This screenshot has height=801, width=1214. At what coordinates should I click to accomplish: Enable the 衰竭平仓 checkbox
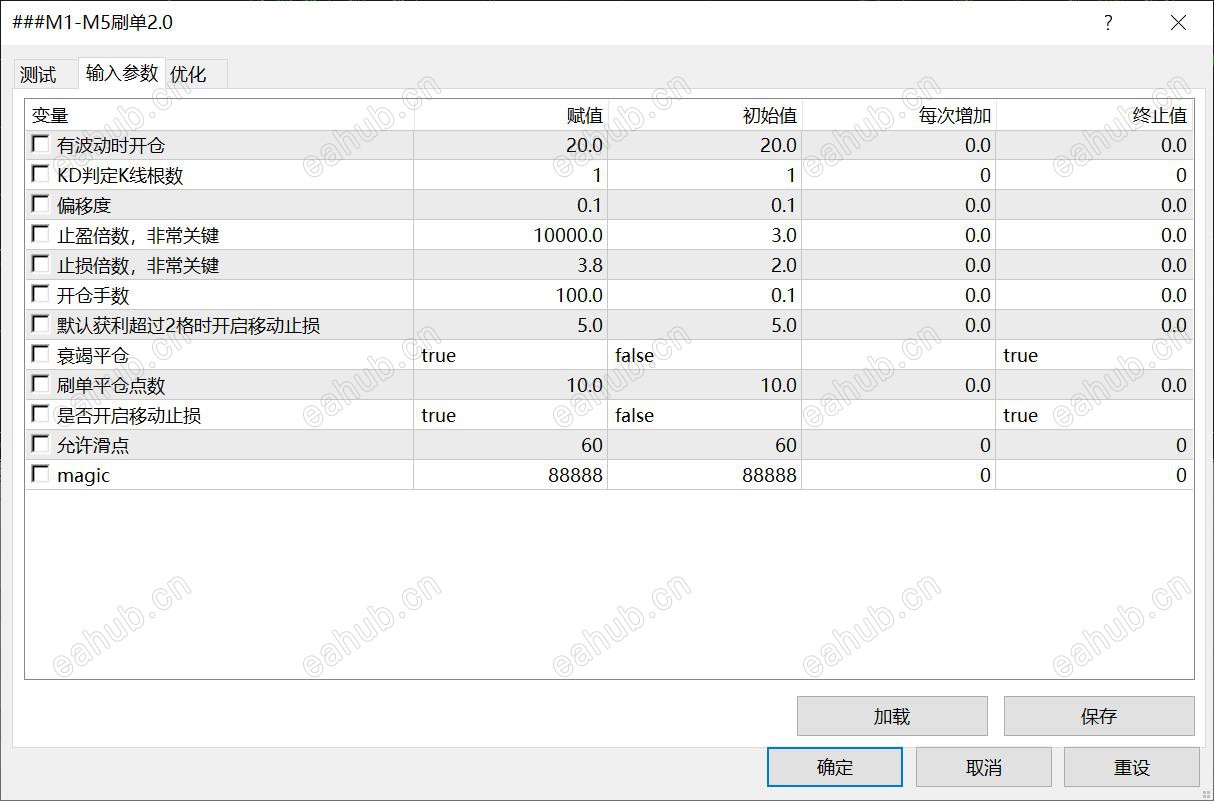click(40, 354)
